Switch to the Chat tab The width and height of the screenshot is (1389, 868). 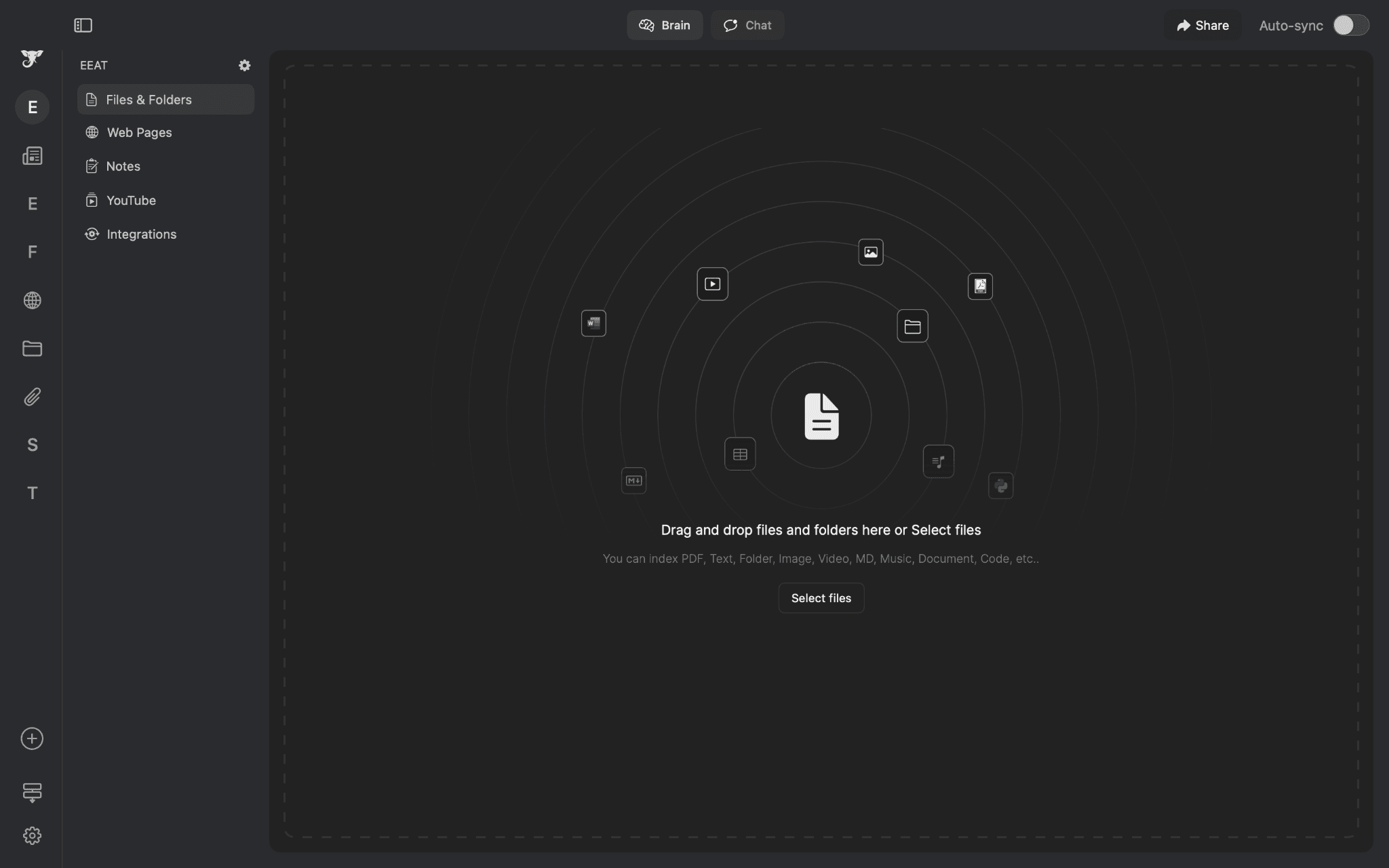pos(747,25)
